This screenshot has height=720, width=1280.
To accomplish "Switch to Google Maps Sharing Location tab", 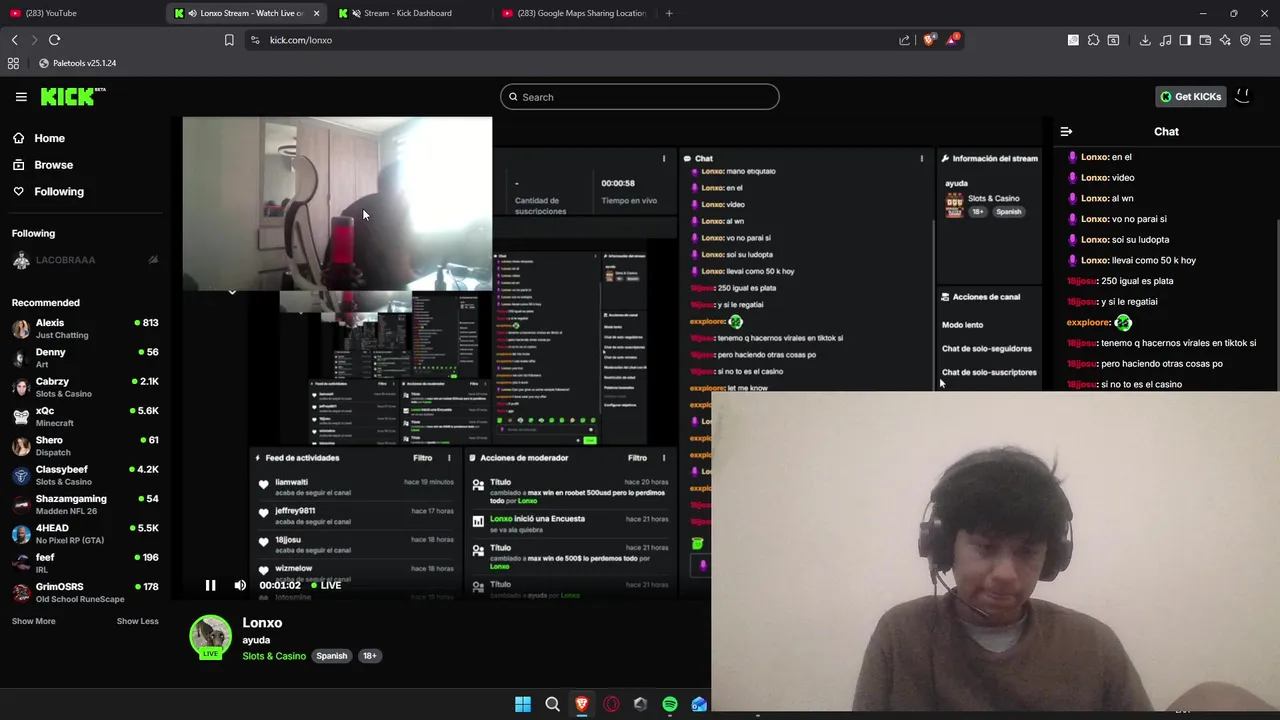I will point(573,13).
